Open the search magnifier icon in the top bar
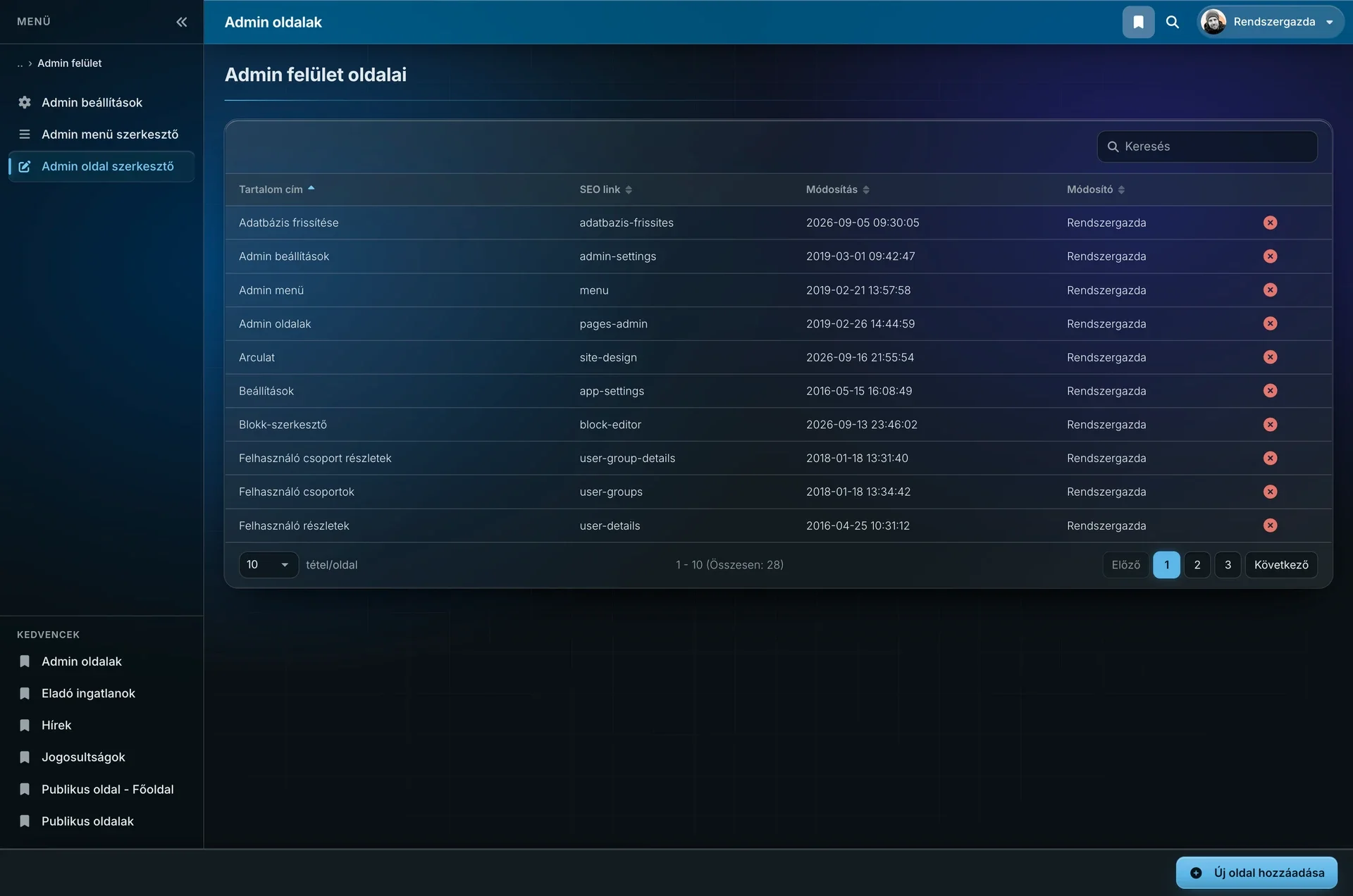Image resolution: width=1353 pixels, height=896 pixels. click(x=1173, y=22)
